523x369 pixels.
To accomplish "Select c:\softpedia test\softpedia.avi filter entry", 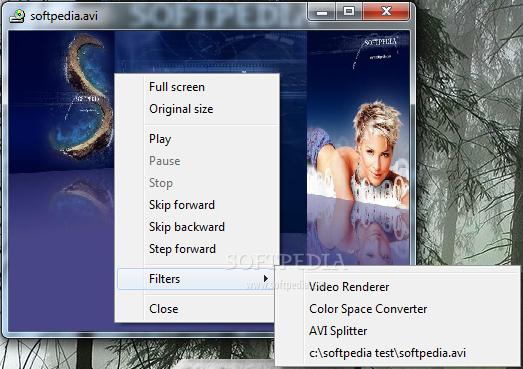I will coord(398,353).
